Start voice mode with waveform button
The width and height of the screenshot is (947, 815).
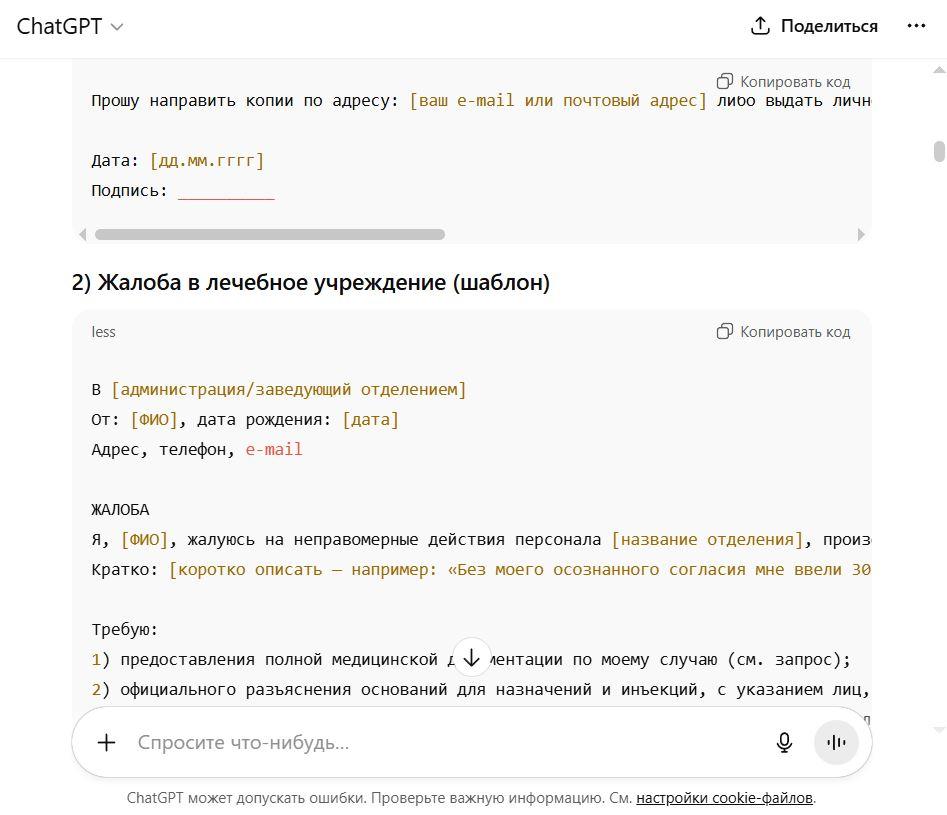pos(836,743)
